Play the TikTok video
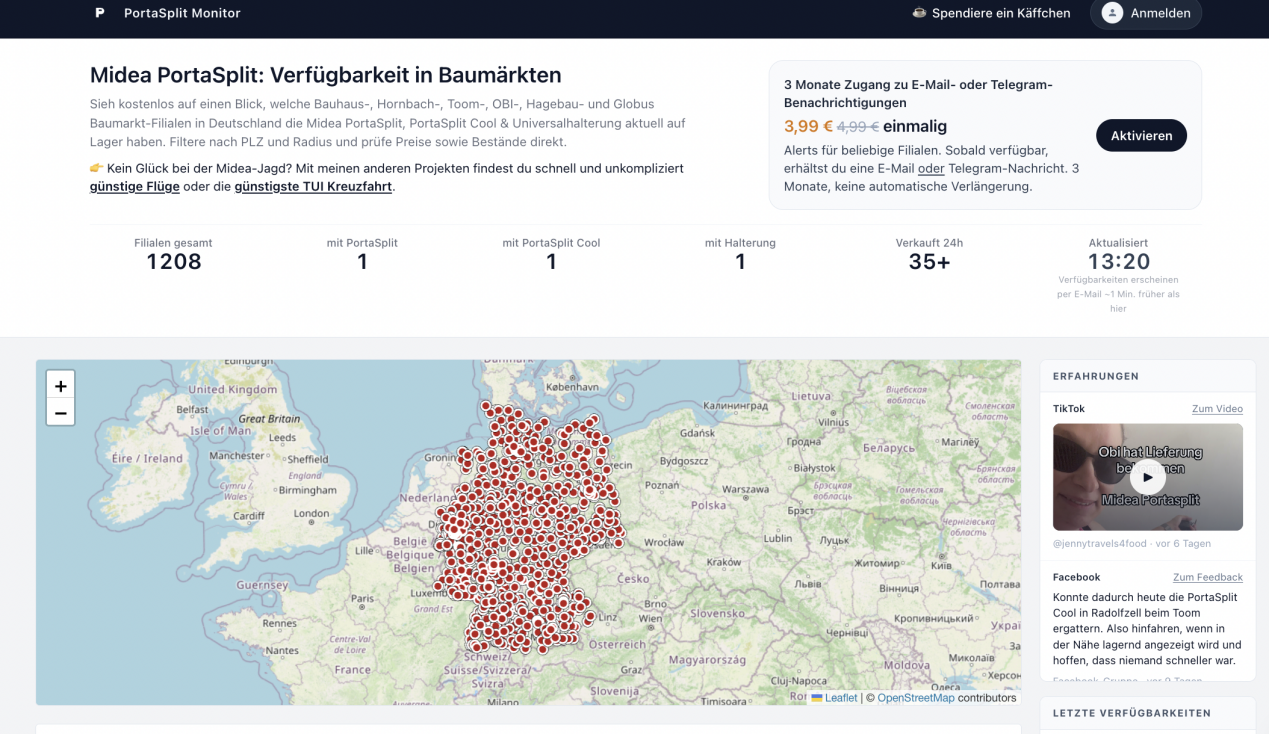 pos(1147,478)
